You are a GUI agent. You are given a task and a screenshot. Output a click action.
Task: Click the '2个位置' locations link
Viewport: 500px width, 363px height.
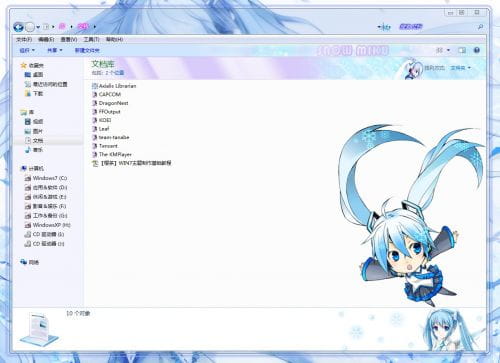[115, 73]
